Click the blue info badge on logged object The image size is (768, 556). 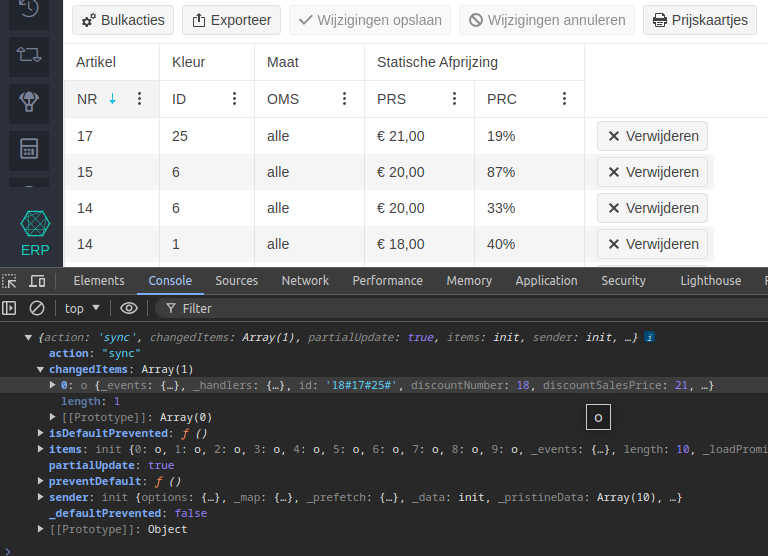coord(649,337)
